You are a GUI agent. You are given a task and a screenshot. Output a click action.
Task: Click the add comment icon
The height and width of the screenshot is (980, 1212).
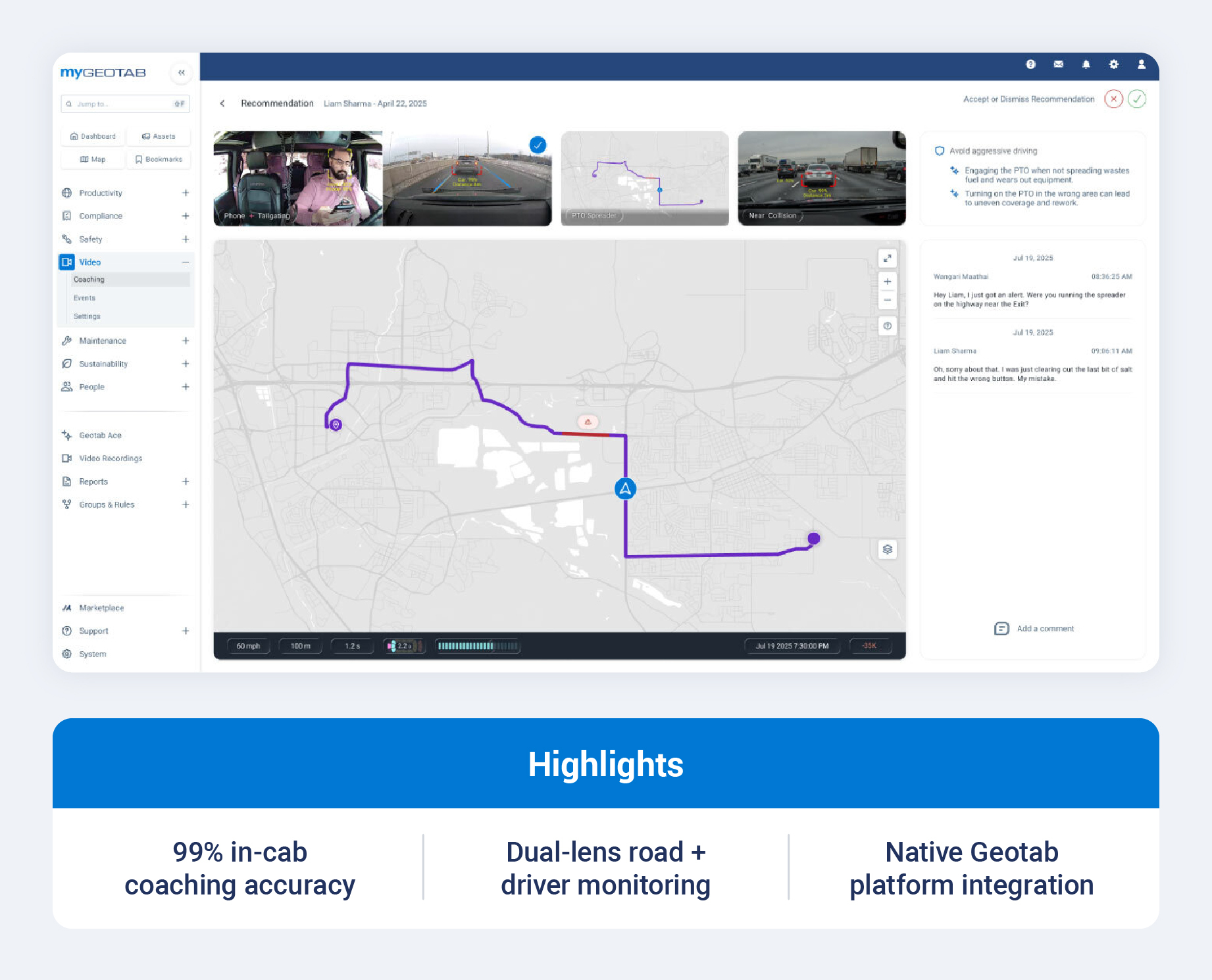(x=1001, y=629)
